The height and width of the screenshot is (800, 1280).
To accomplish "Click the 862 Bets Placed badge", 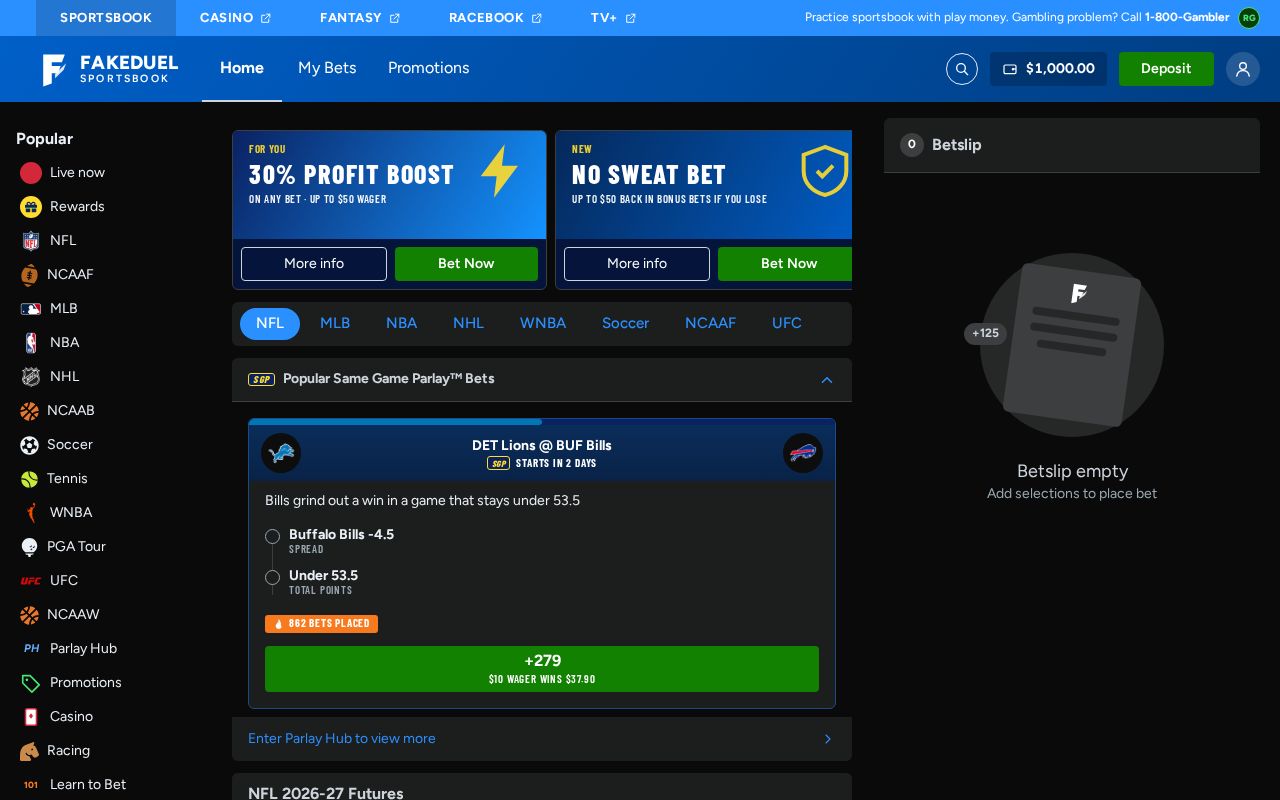I will pyautogui.click(x=321, y=624).
